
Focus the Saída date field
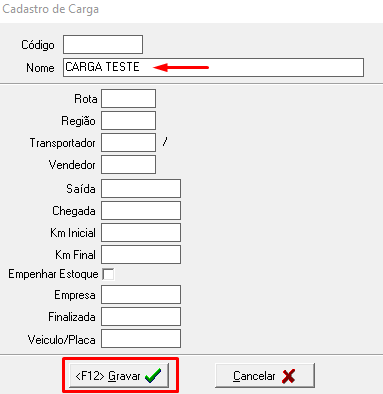coord(141,188)
